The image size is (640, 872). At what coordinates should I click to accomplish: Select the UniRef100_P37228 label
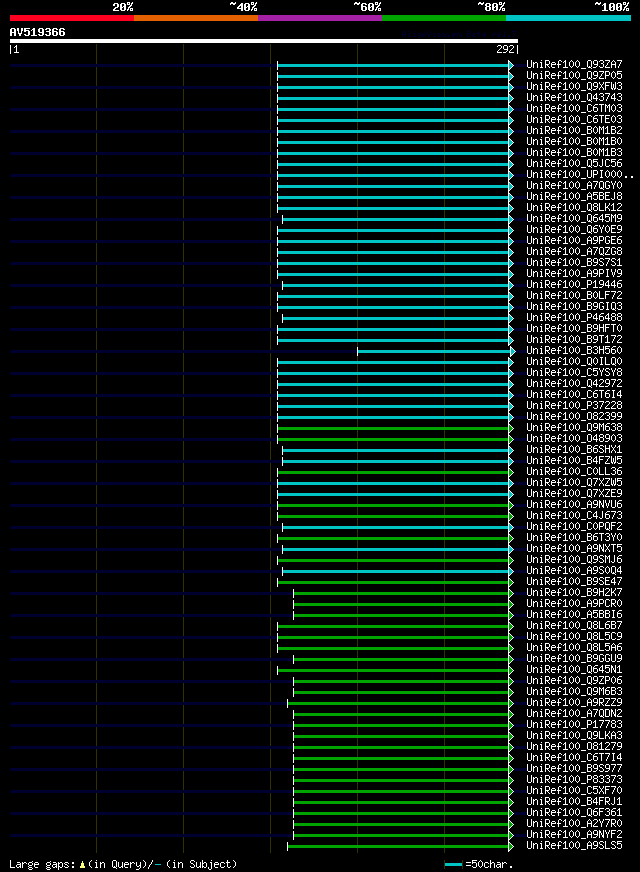pyautogui.click(x=574, y=406)
